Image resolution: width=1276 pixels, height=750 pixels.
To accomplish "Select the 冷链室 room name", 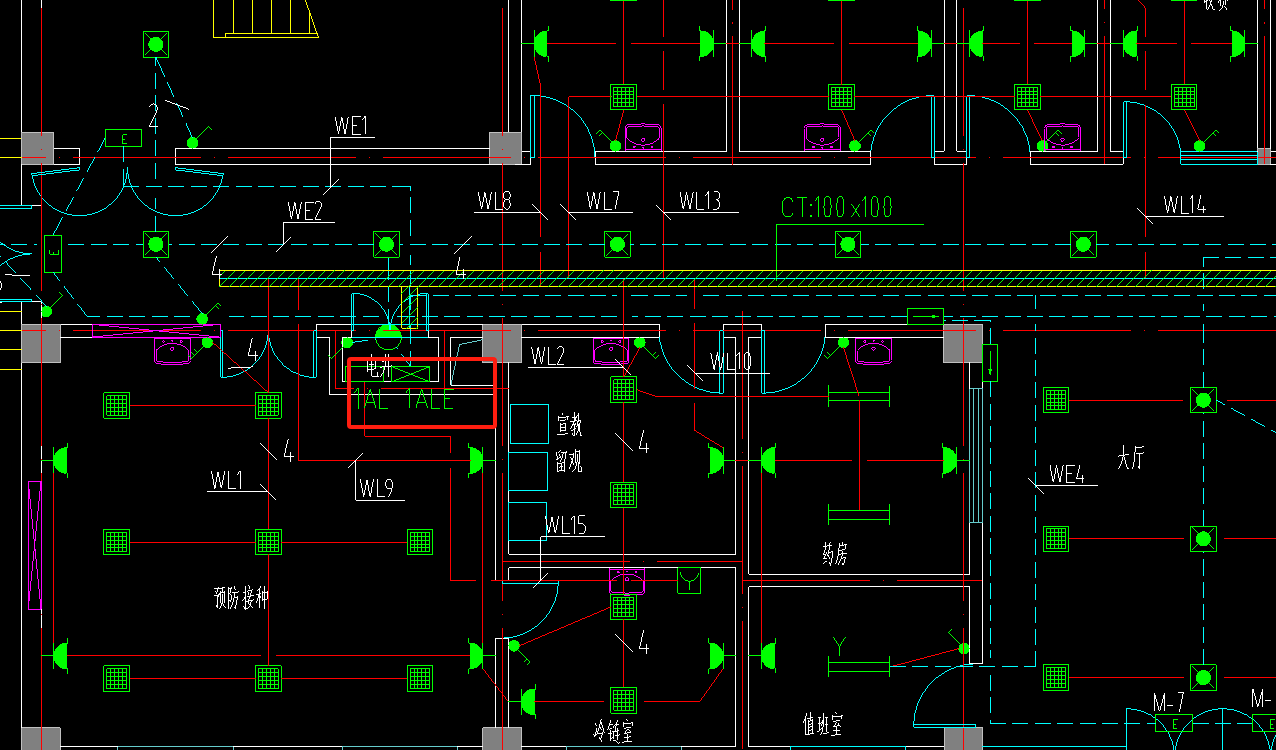I will click(612, 733).
